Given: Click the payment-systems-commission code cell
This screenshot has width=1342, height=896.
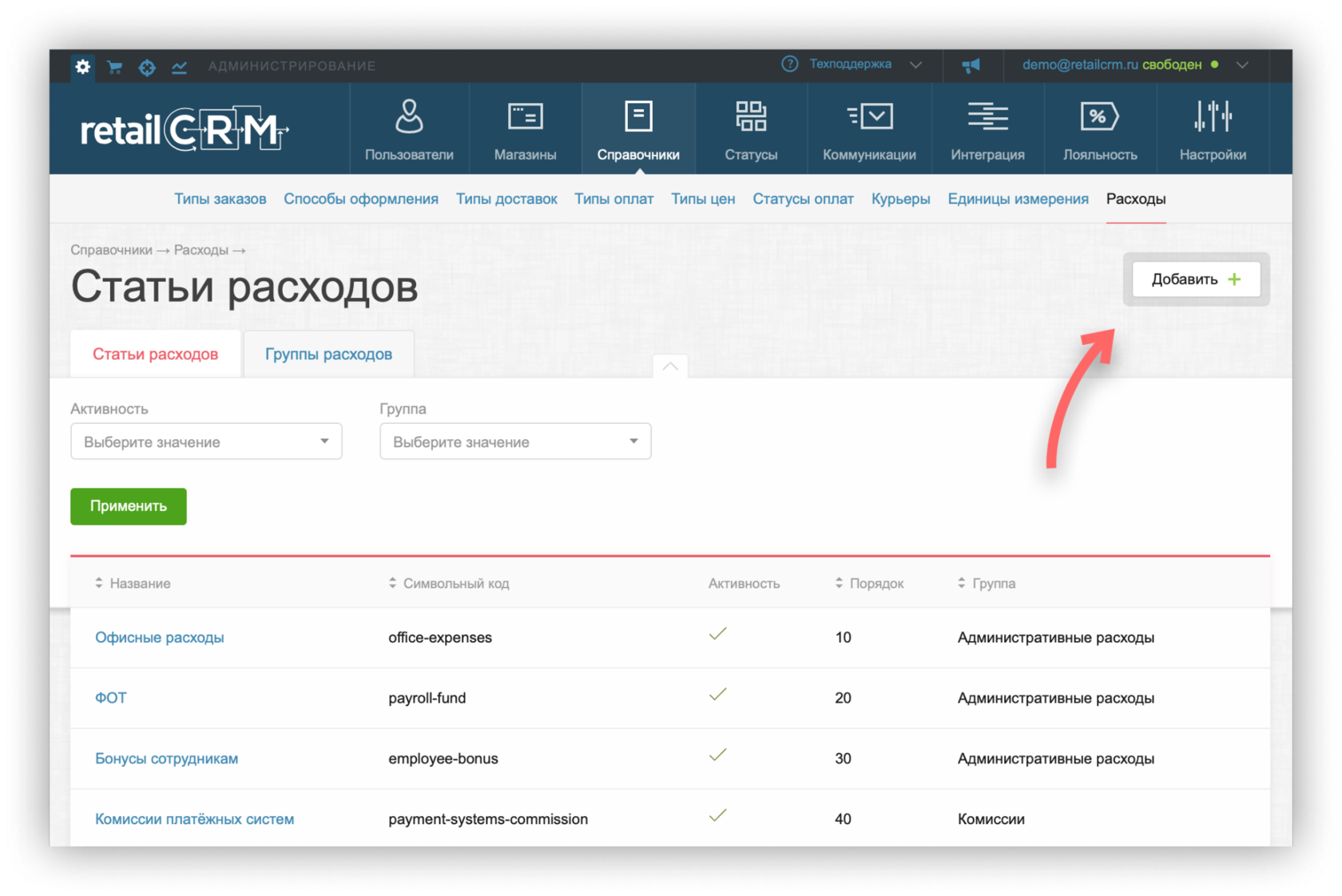Looking at the screenshot, I should pyautogui.click(x=488, y=819).
